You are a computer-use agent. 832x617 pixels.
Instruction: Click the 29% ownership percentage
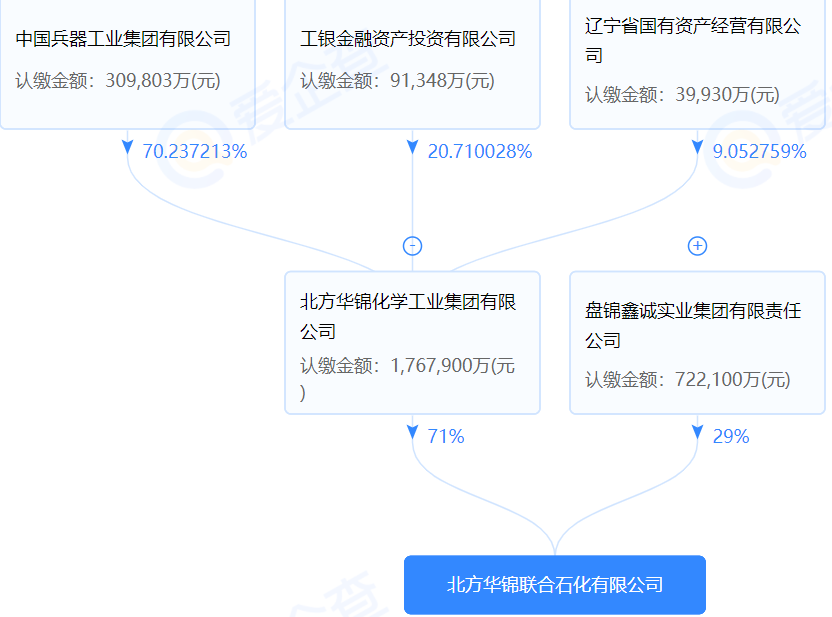click(733, 436)
